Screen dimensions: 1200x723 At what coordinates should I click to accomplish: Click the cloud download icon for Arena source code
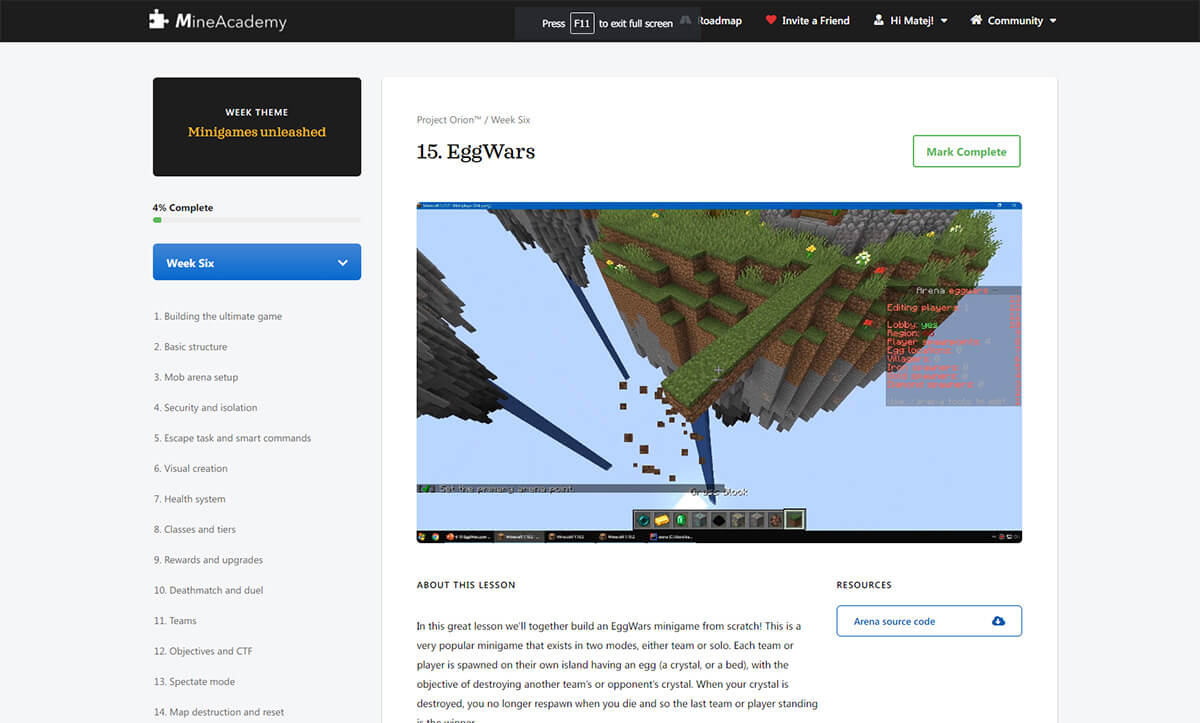pyautogui.click(x=998, y=621)
